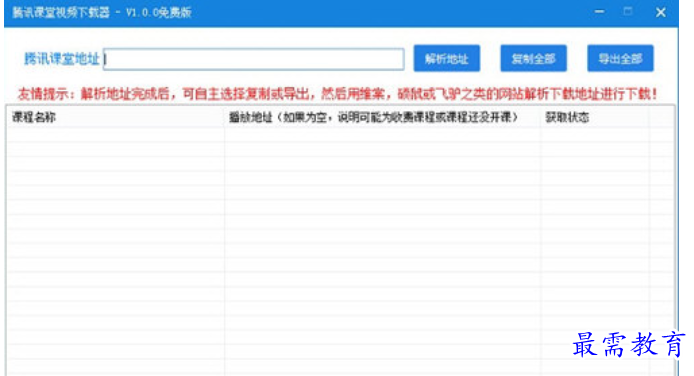The image size is (694, 376).
Task: Click the red 友情提示 hint text
Action: pos(337,94)
